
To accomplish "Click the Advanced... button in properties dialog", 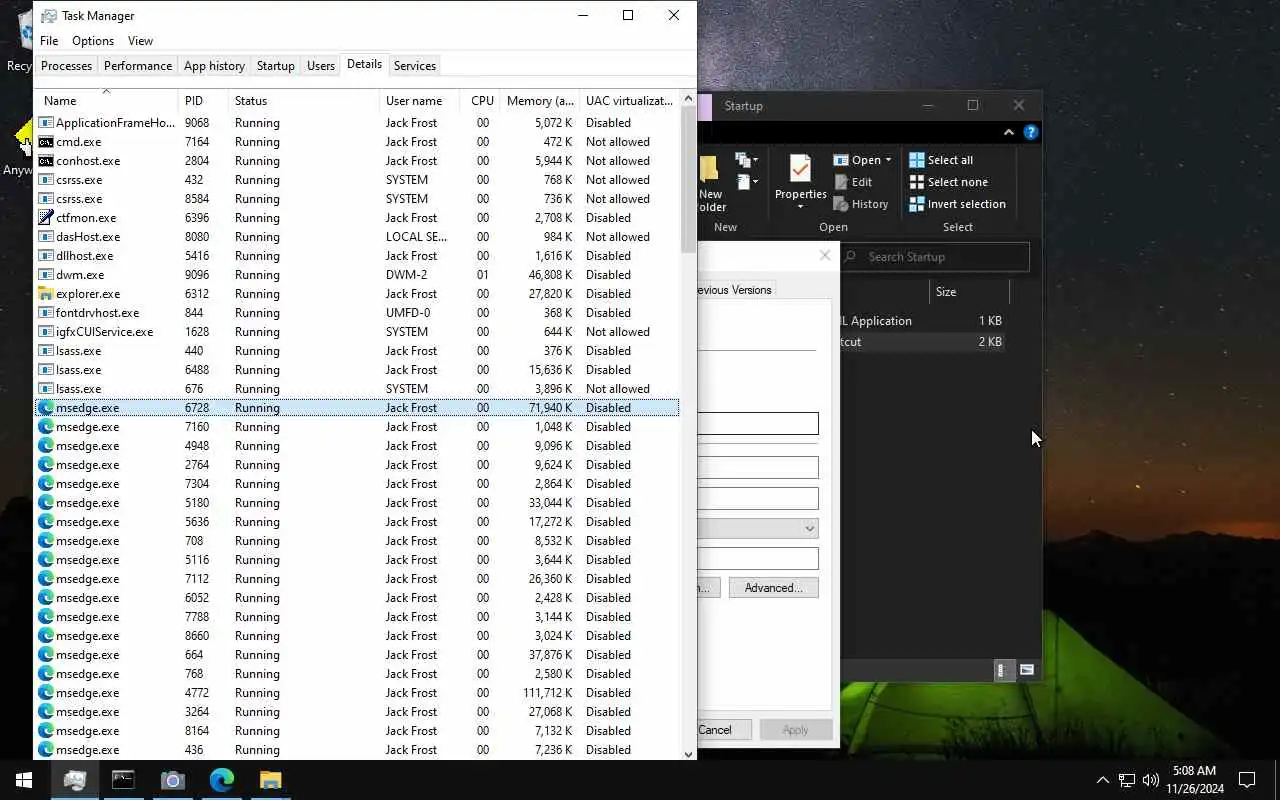I will 773,588.
